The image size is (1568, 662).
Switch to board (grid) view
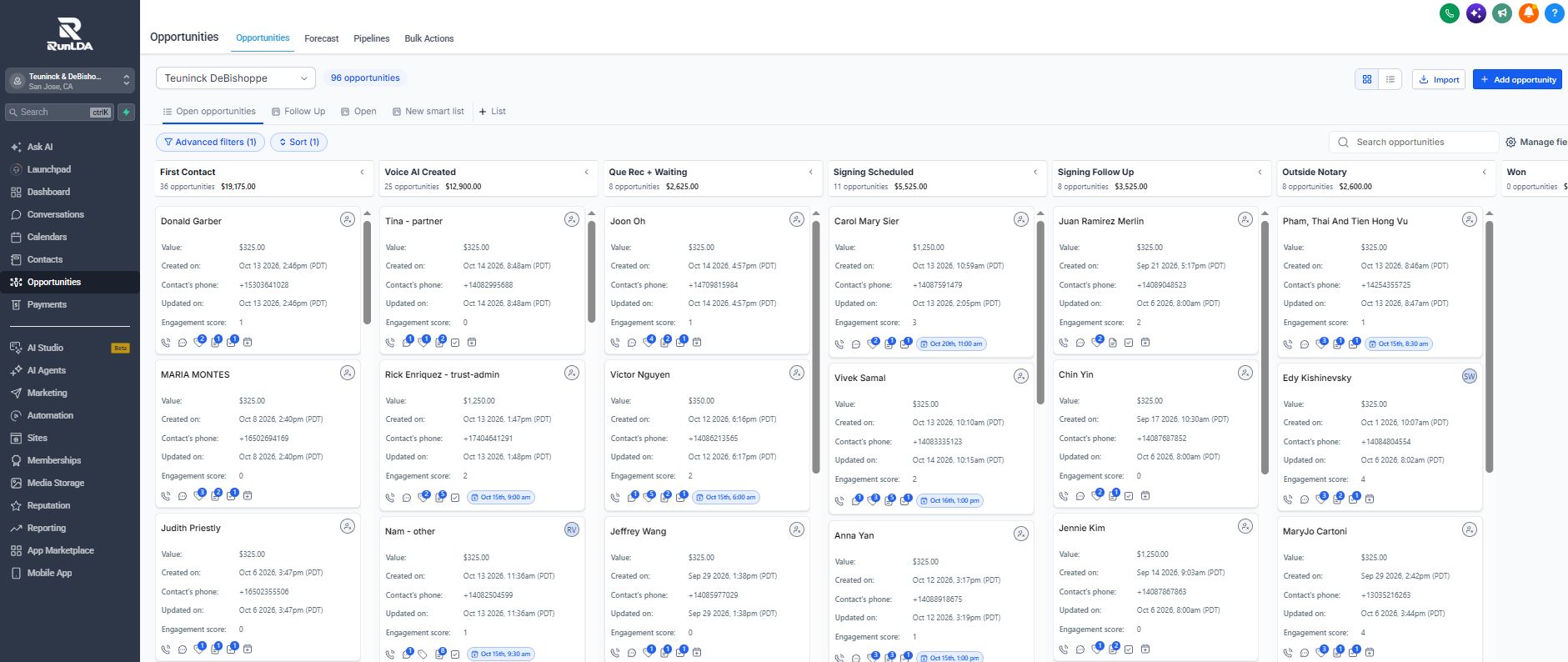pos(1367,79)
